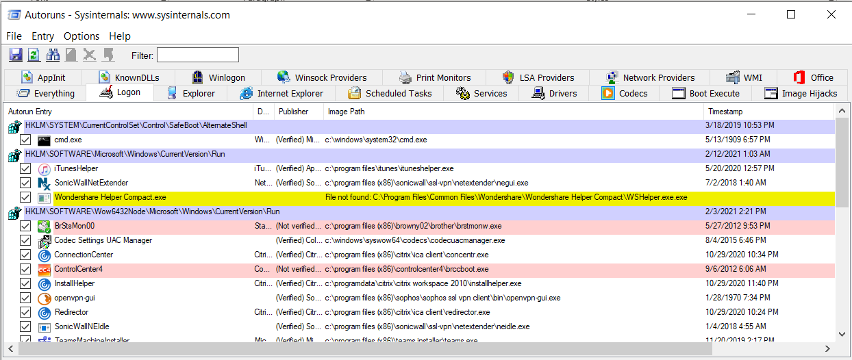Click the Redirector Citrix icon
This screenshot has height=360, width=852.
pyautogui.click(x=44, y=313)
